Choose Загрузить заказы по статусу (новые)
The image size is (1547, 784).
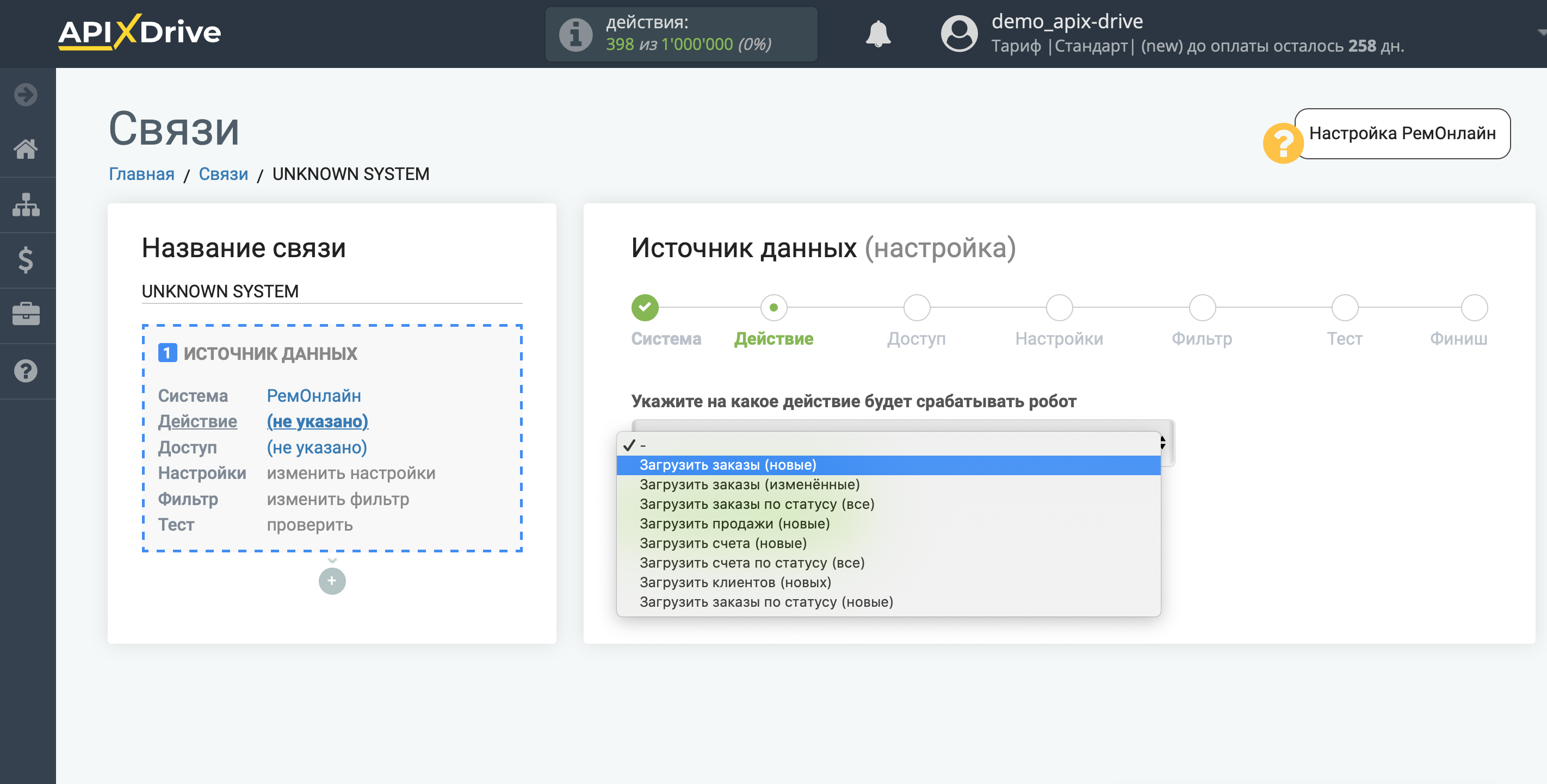coord(889,602)
